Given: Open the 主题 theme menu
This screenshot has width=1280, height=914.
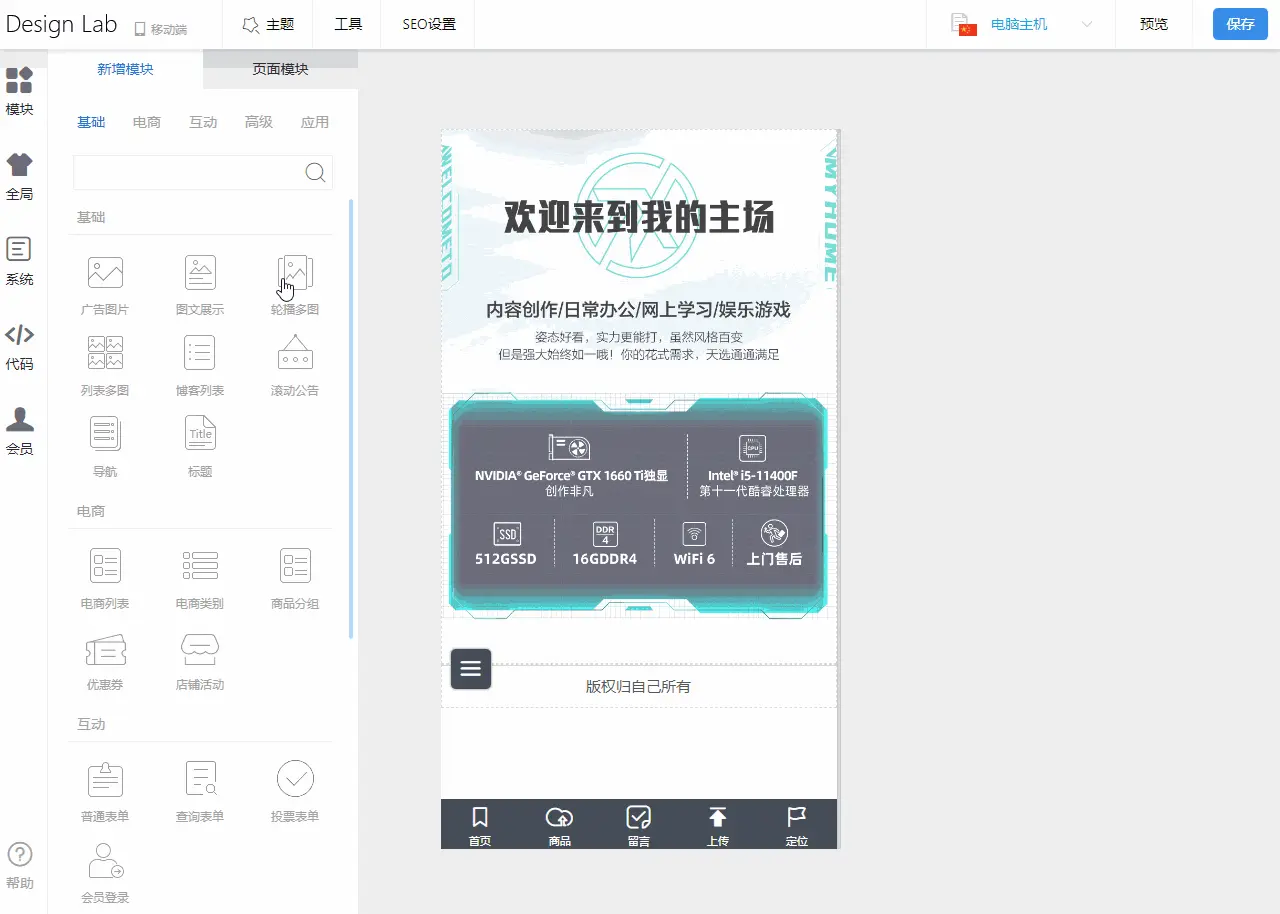Looking at the screenshot, I should pos(268,24).
